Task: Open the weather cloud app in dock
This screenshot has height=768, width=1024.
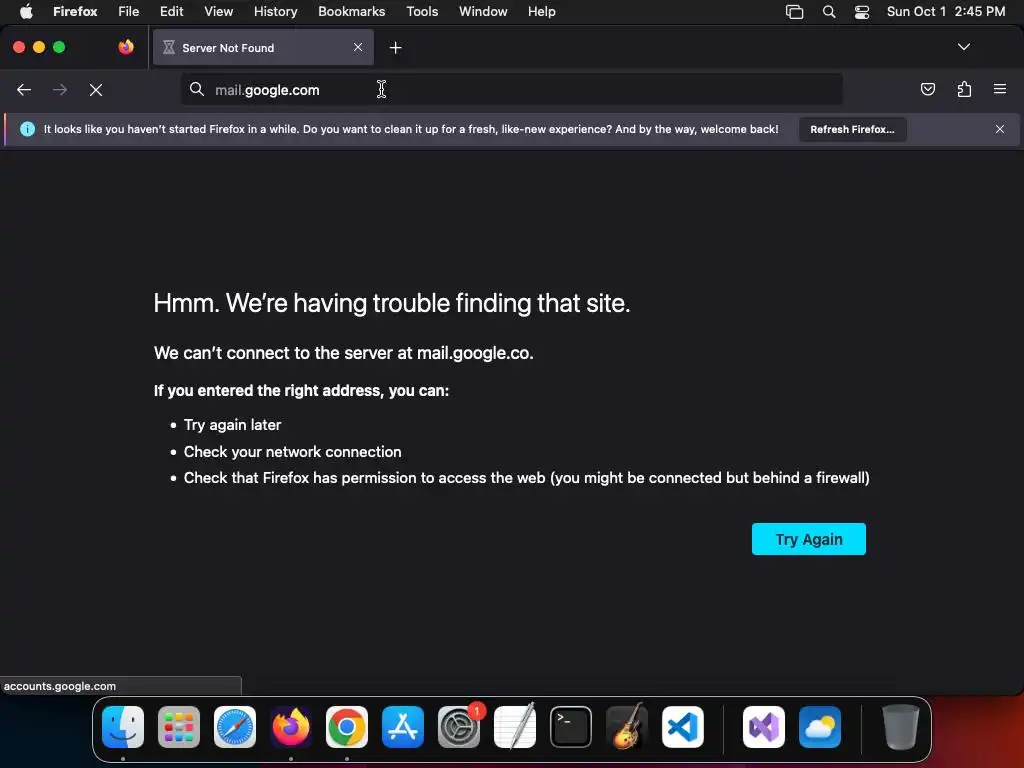Action: (x=820, y=727)
